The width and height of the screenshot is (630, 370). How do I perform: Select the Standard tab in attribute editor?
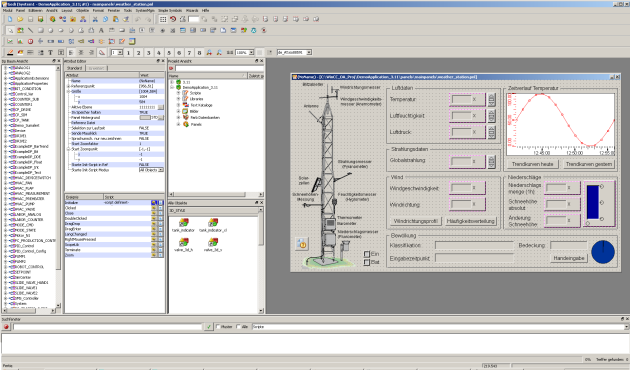[74, 68]
